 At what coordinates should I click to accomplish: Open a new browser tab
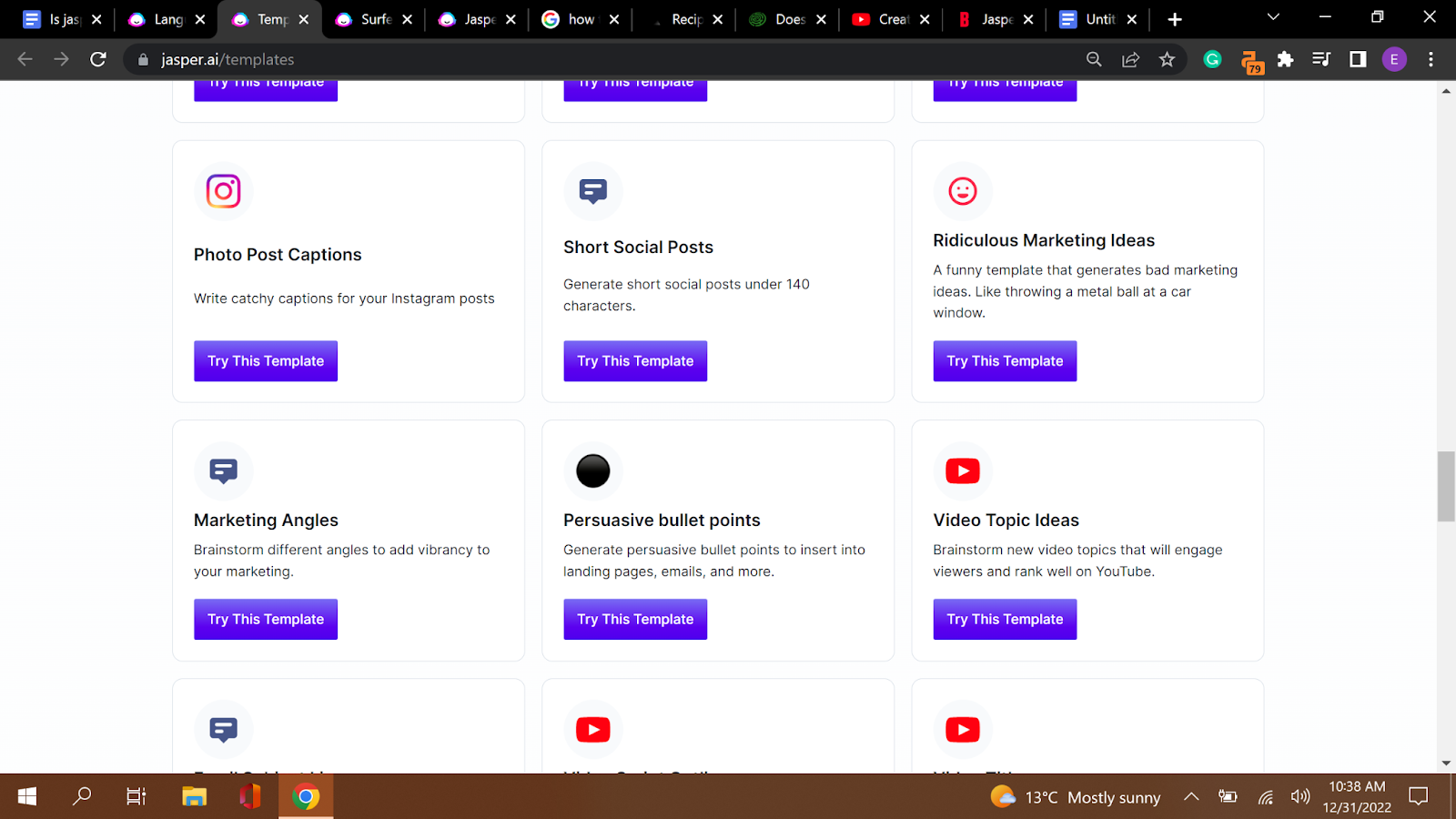(1175, 19)
